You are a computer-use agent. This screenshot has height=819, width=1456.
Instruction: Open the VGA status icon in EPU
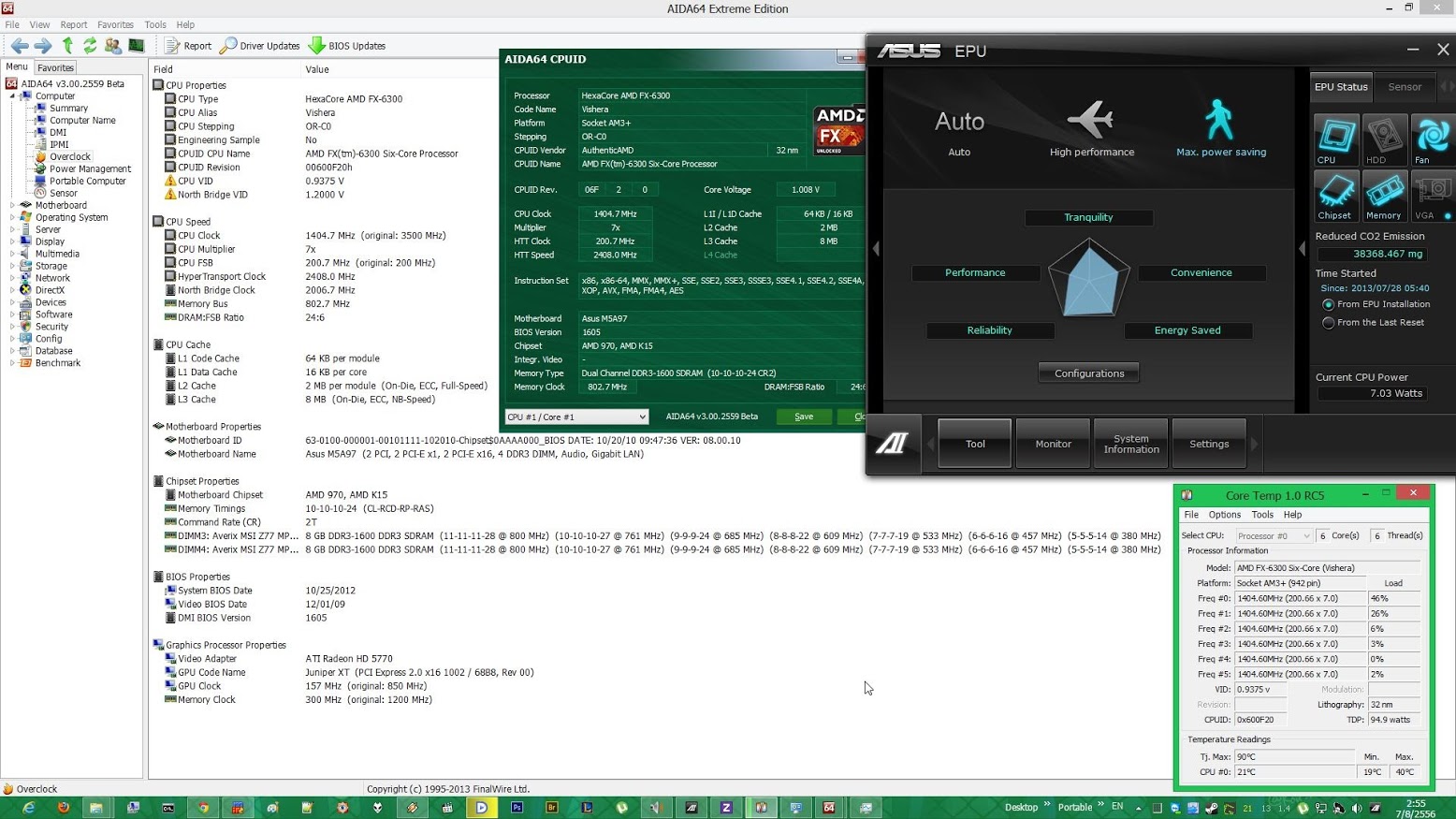click(x=1433, y=196)
